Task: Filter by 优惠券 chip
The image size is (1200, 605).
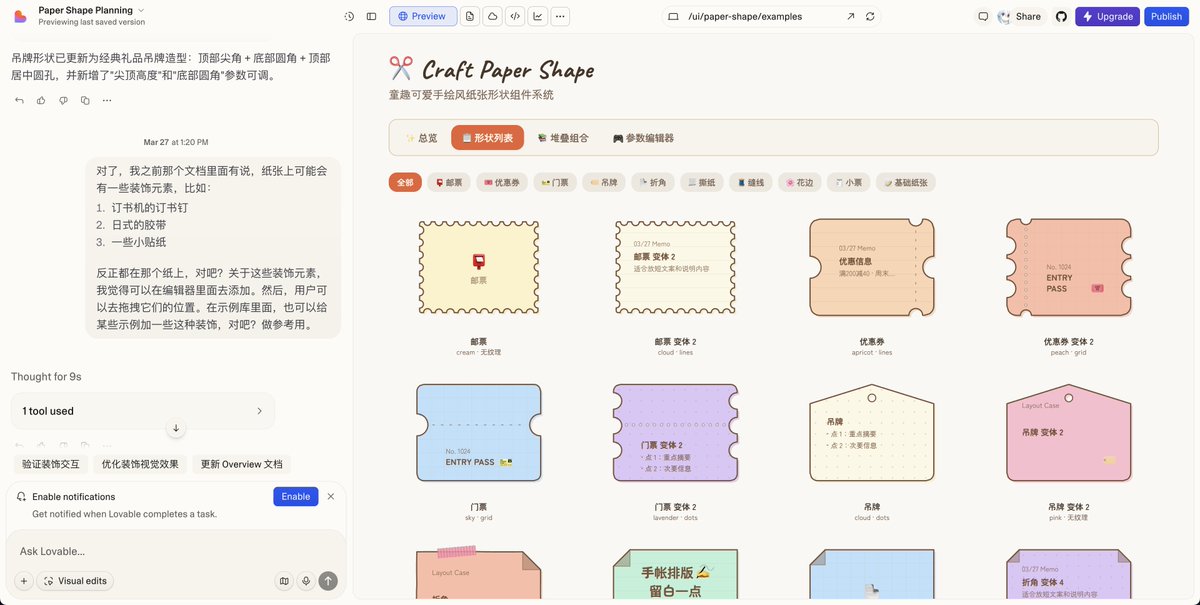Action: (502, 183)
